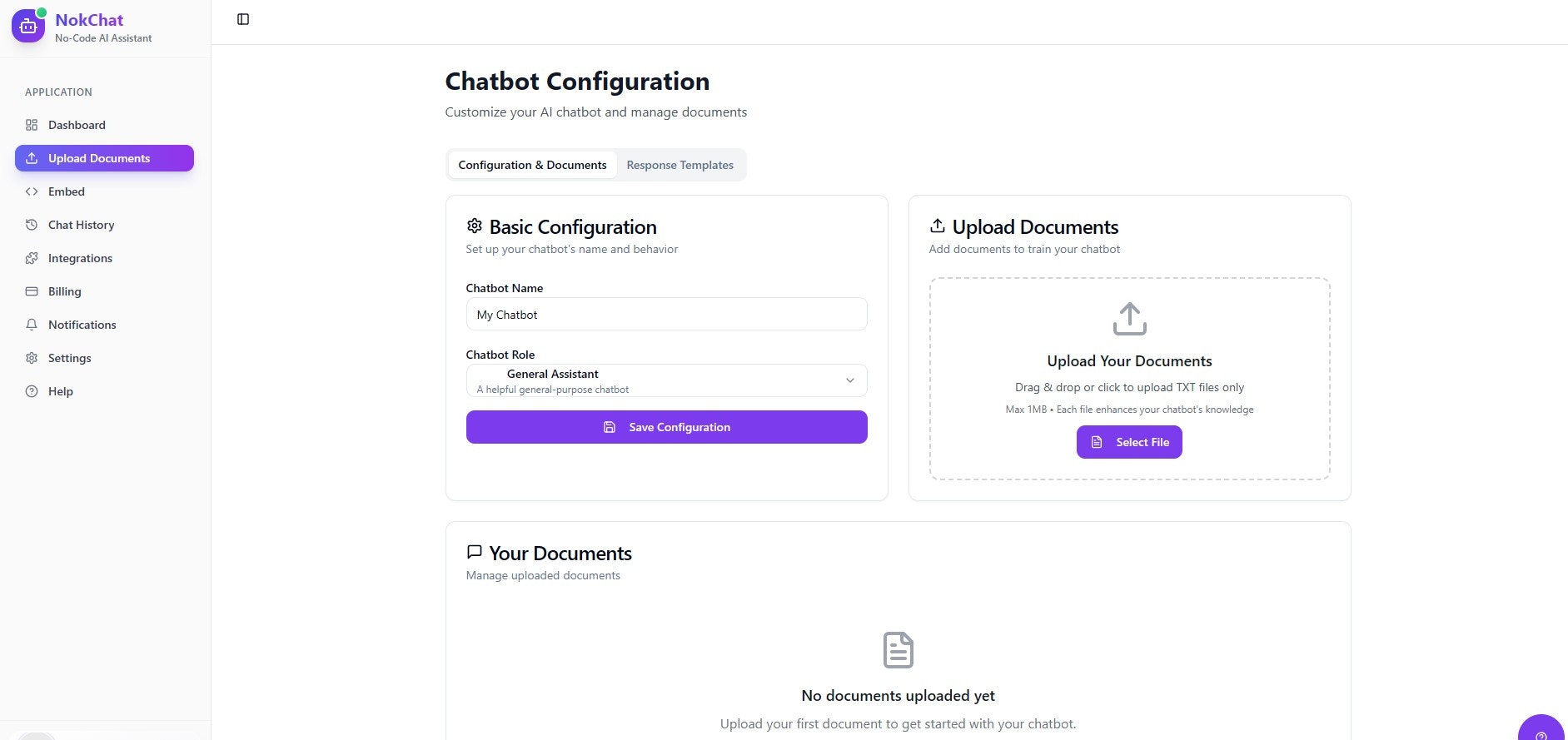Click the green status dot on the logo
This screenshot has width=1568, height=740.
tap(43, 12)
